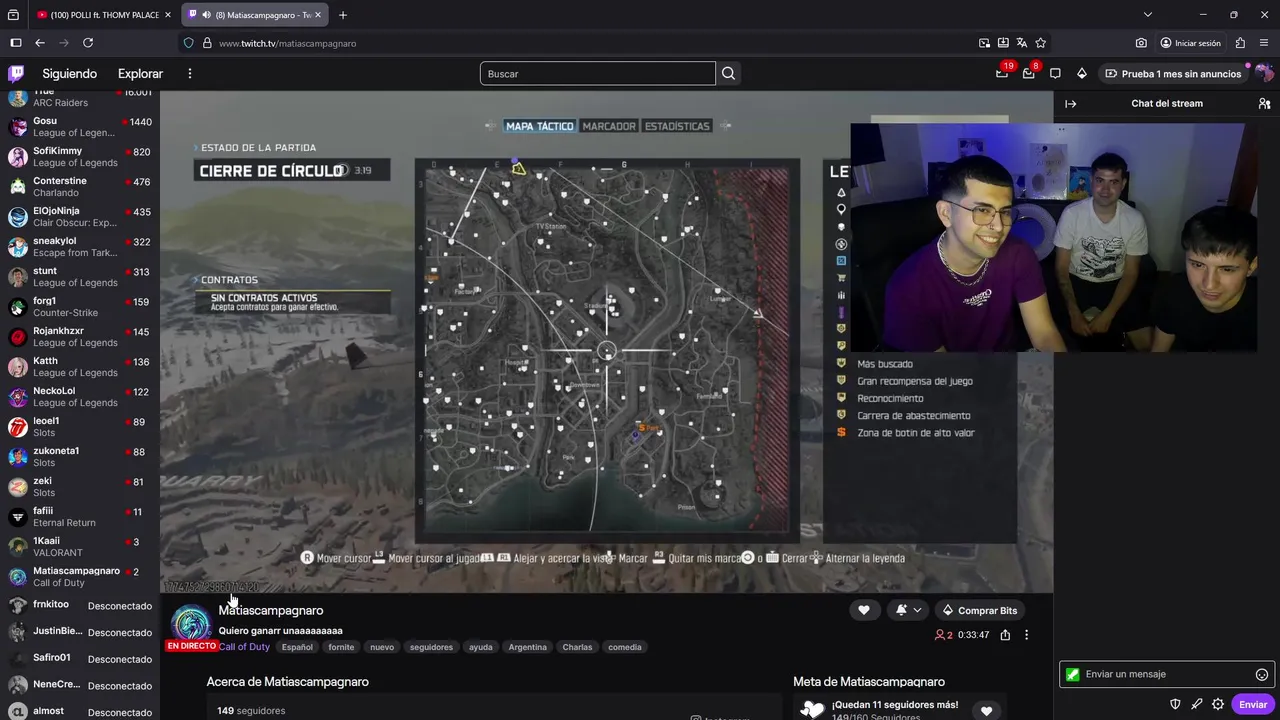
Task: Open the user avatar menu
Action: coord(1264,73)
